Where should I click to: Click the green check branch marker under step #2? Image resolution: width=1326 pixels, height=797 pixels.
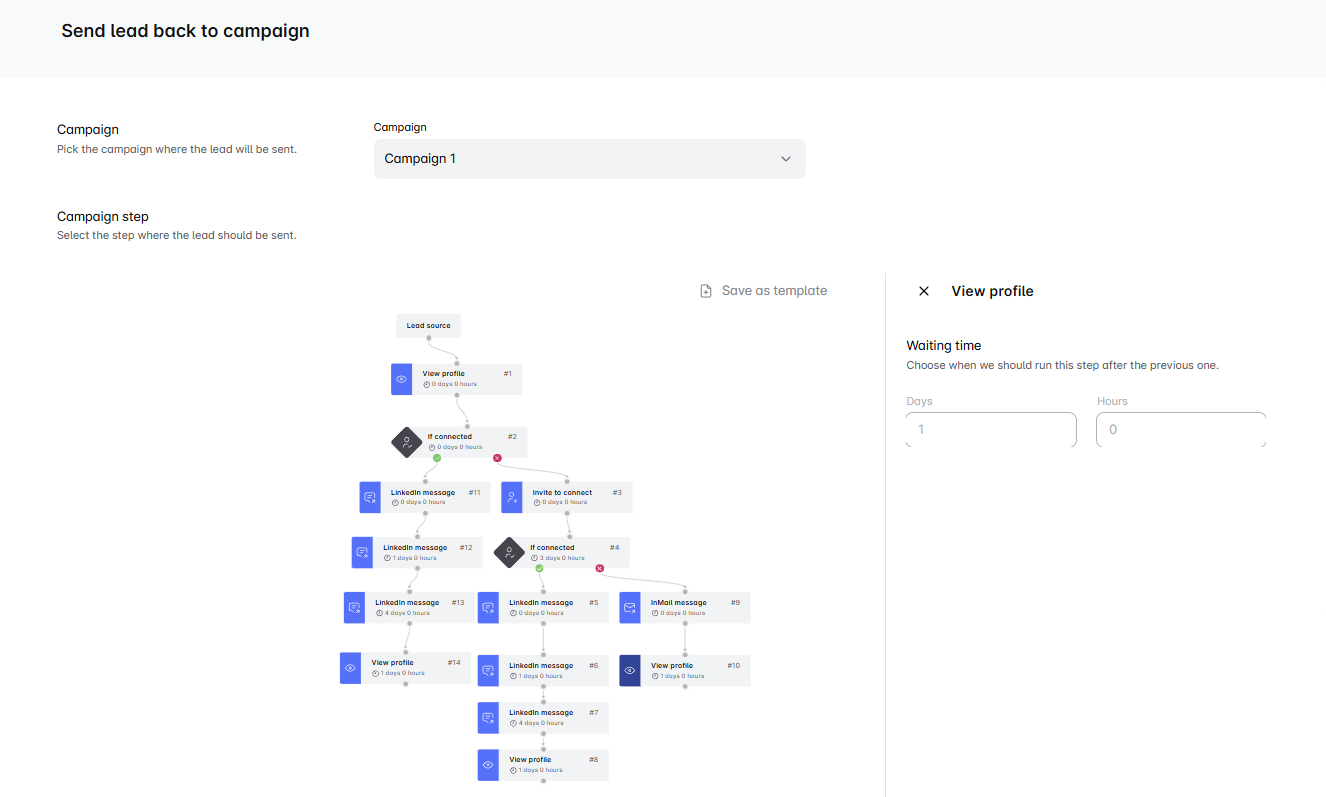437,458
